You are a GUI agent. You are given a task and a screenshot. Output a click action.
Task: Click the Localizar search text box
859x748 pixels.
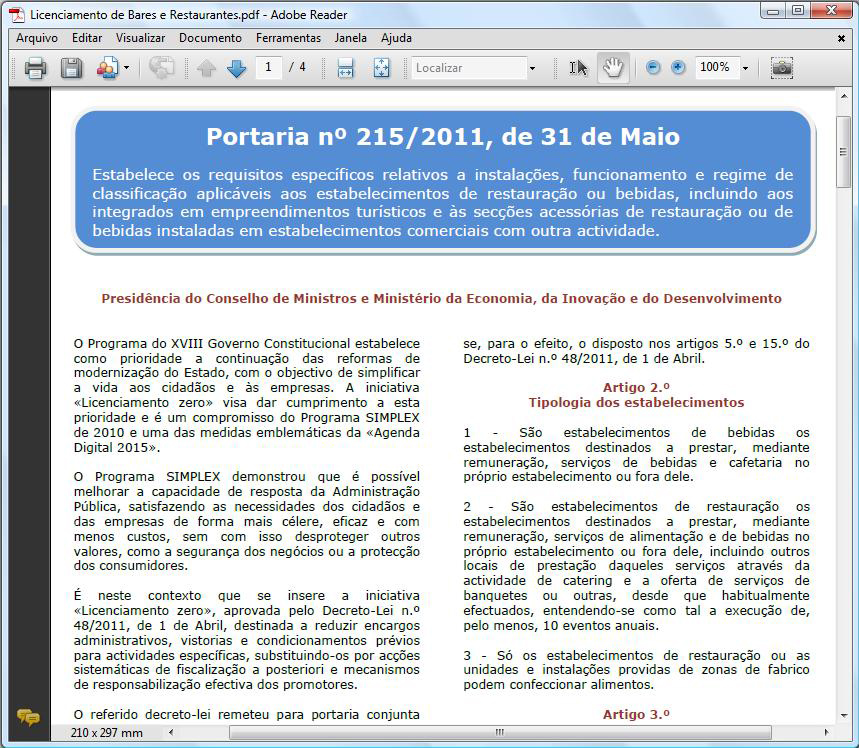pos(468,68)
